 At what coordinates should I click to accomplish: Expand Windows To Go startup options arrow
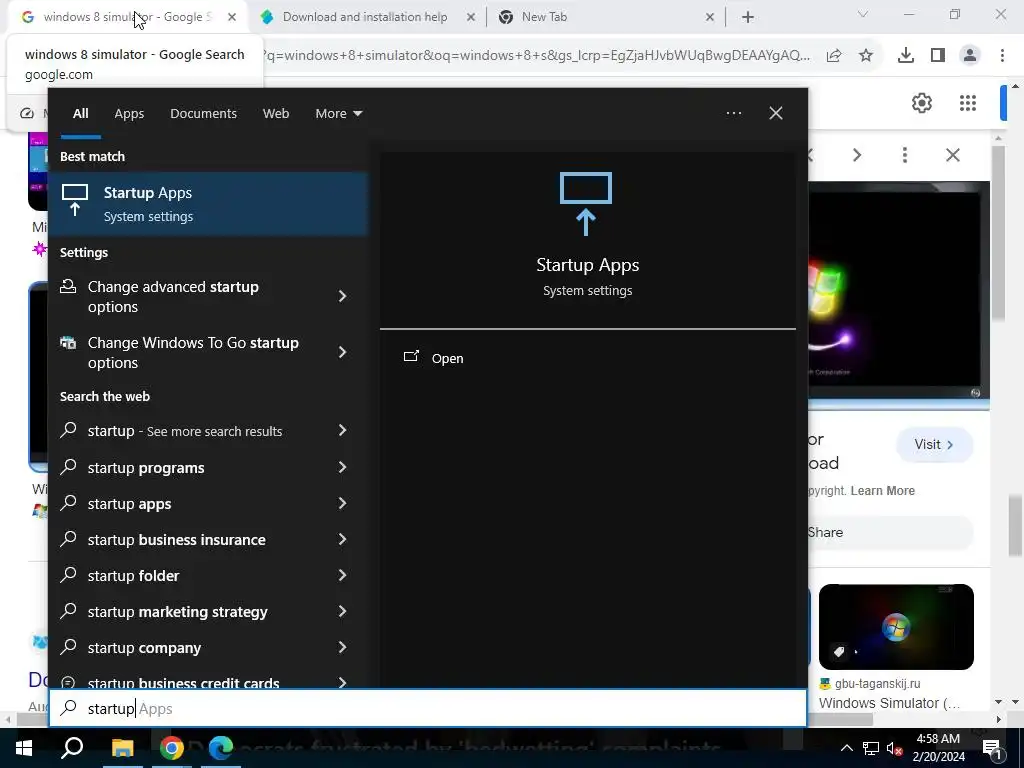[x=342, y=353]
